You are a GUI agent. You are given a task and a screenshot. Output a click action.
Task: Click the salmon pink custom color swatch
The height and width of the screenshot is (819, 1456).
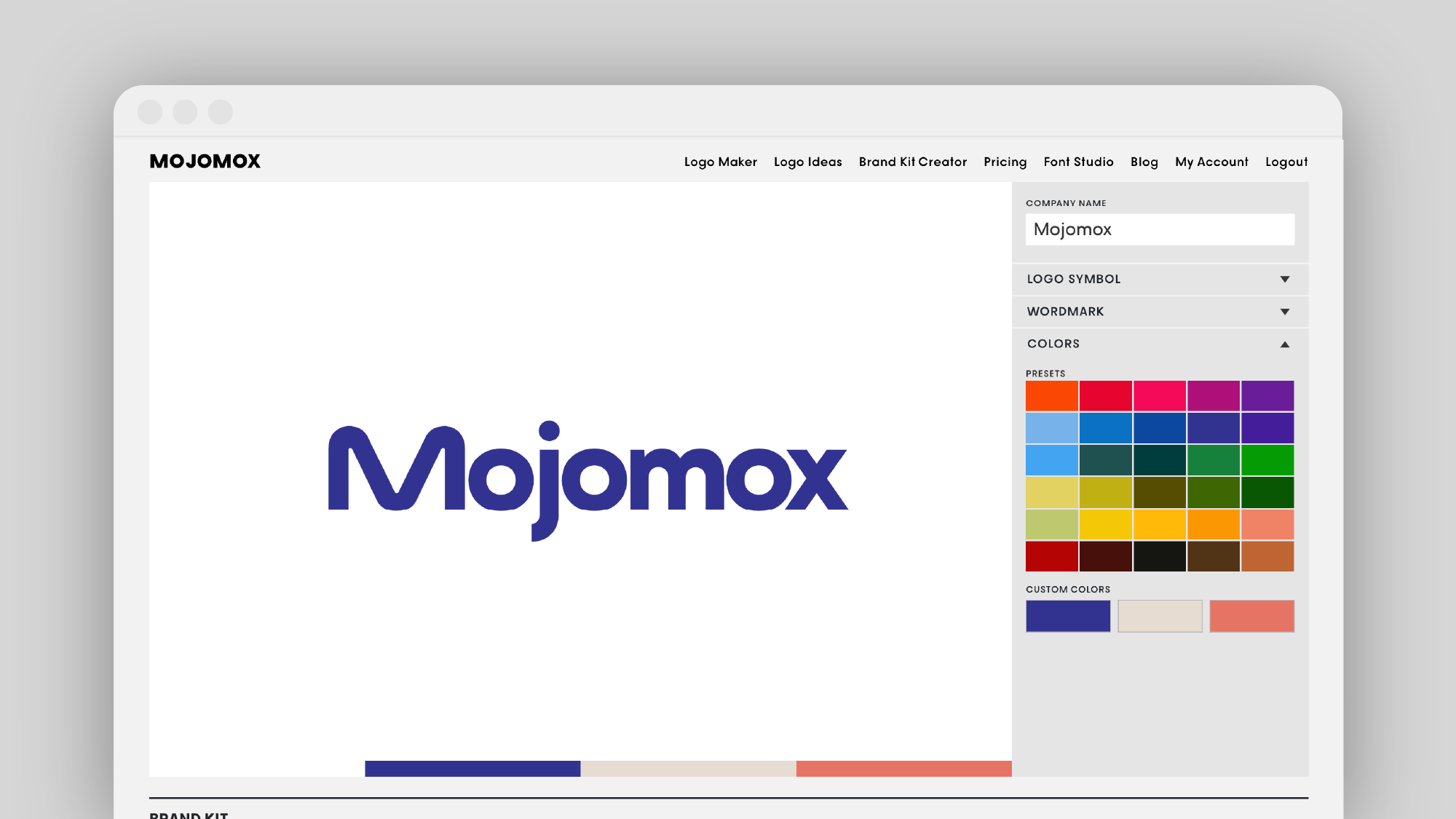tap(1251, 615)
